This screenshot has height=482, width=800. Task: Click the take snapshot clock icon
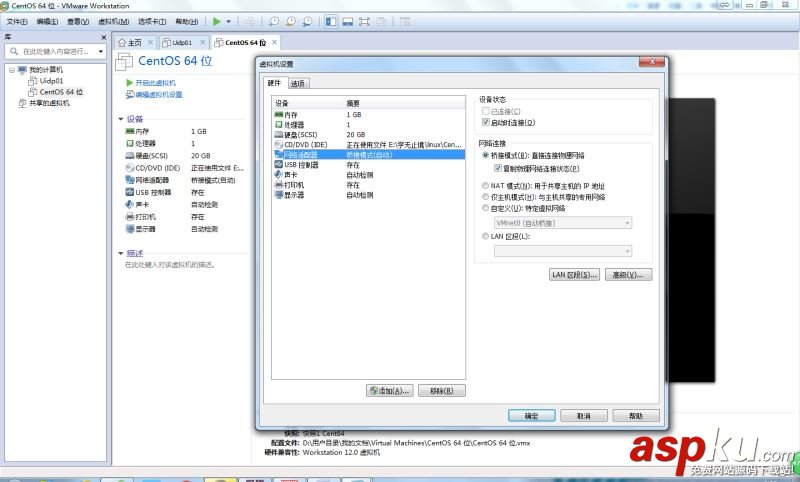(274, 21)
